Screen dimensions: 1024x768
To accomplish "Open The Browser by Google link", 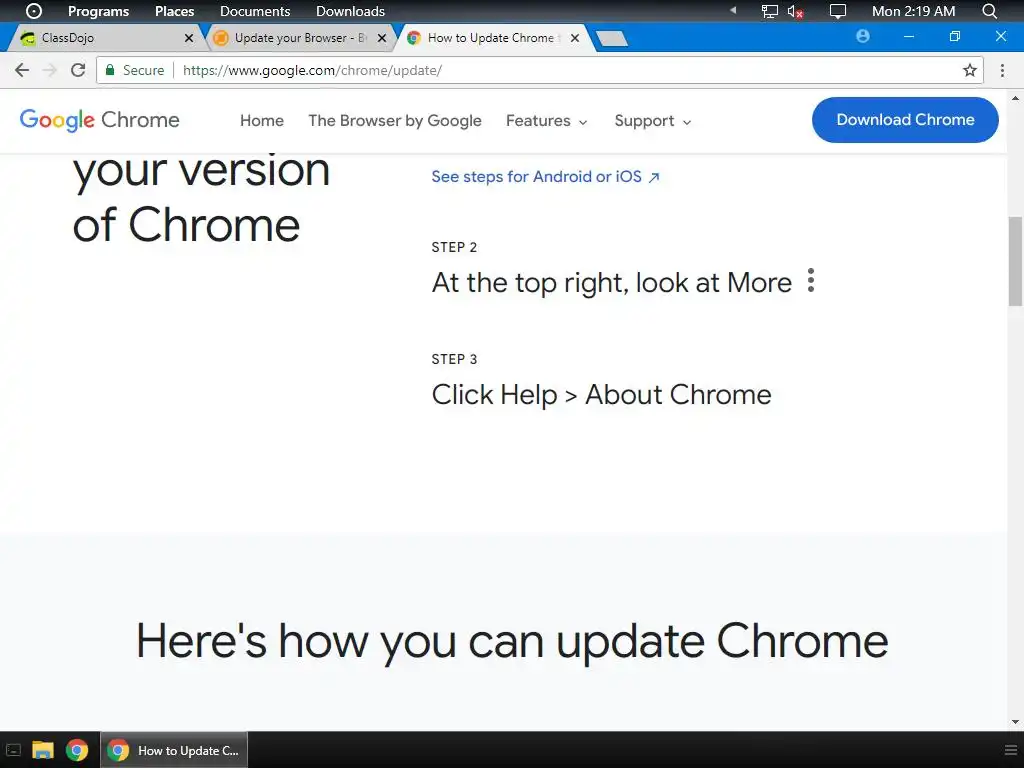I will click(395, 121).
